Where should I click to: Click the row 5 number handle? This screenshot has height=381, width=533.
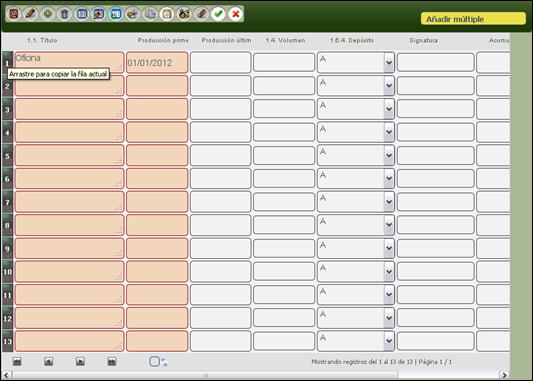click(x=7, y=156)
